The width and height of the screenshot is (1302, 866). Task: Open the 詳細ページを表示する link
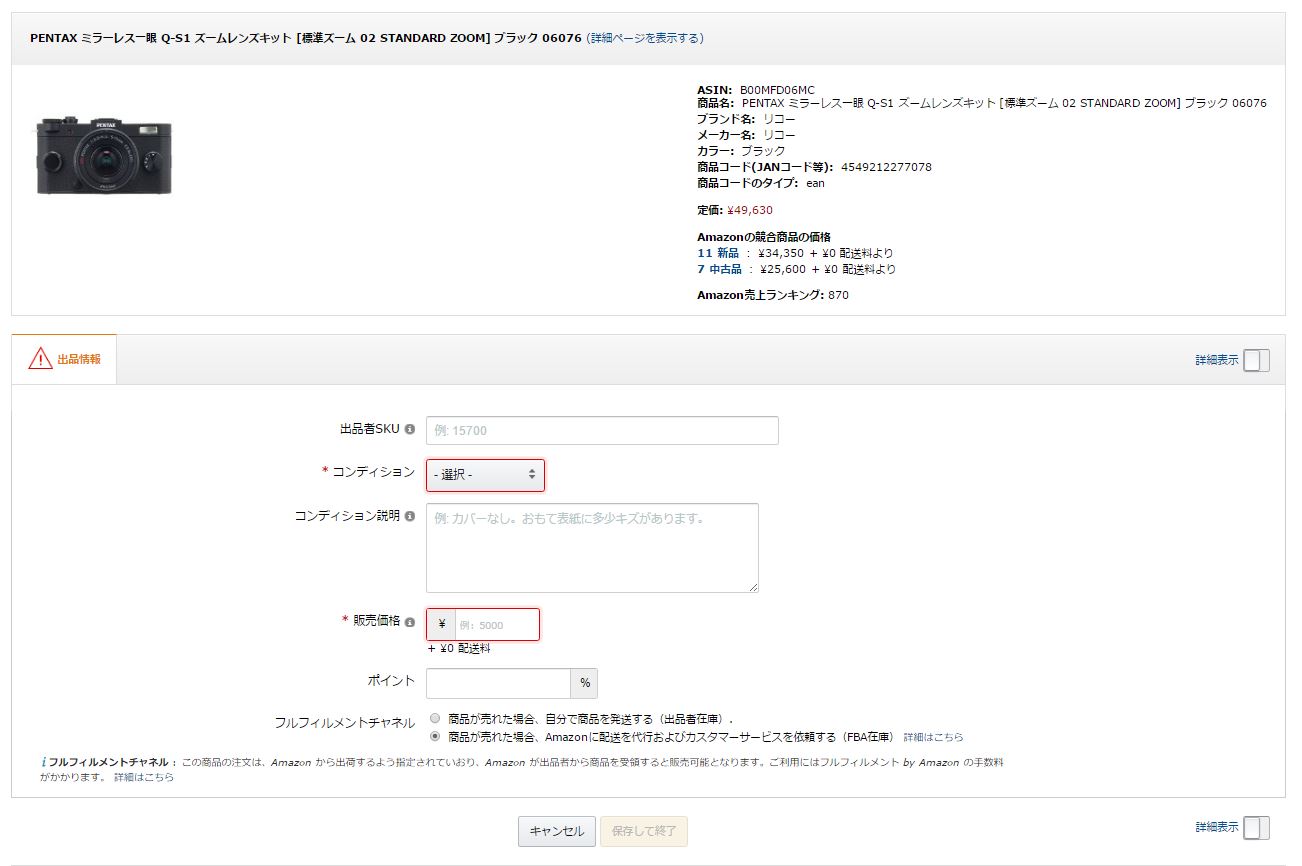coord(645,38)
